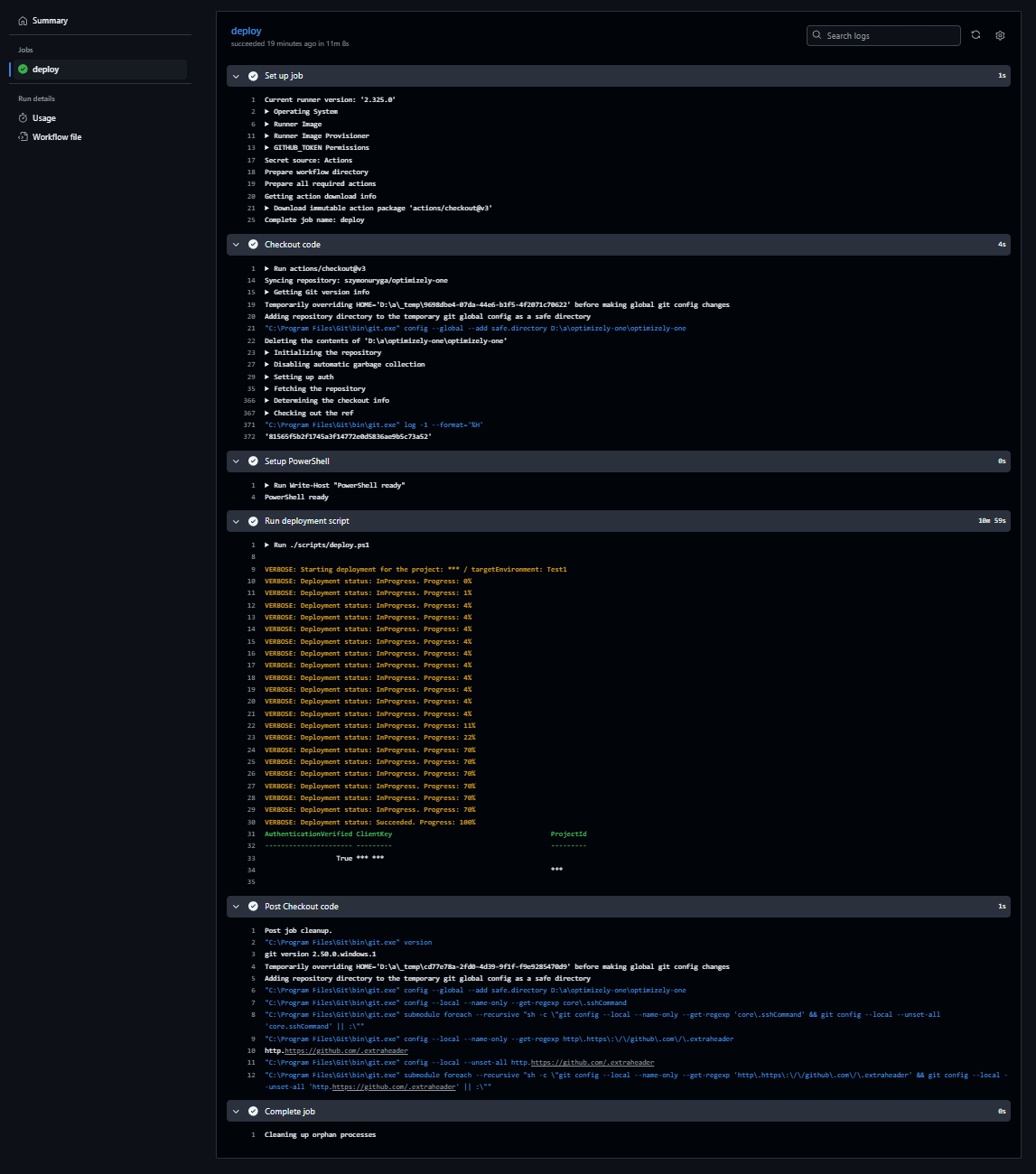1036x1174 pixels.
Task: Click the deploy workflow title link
Action: click(x=246, y=30)
